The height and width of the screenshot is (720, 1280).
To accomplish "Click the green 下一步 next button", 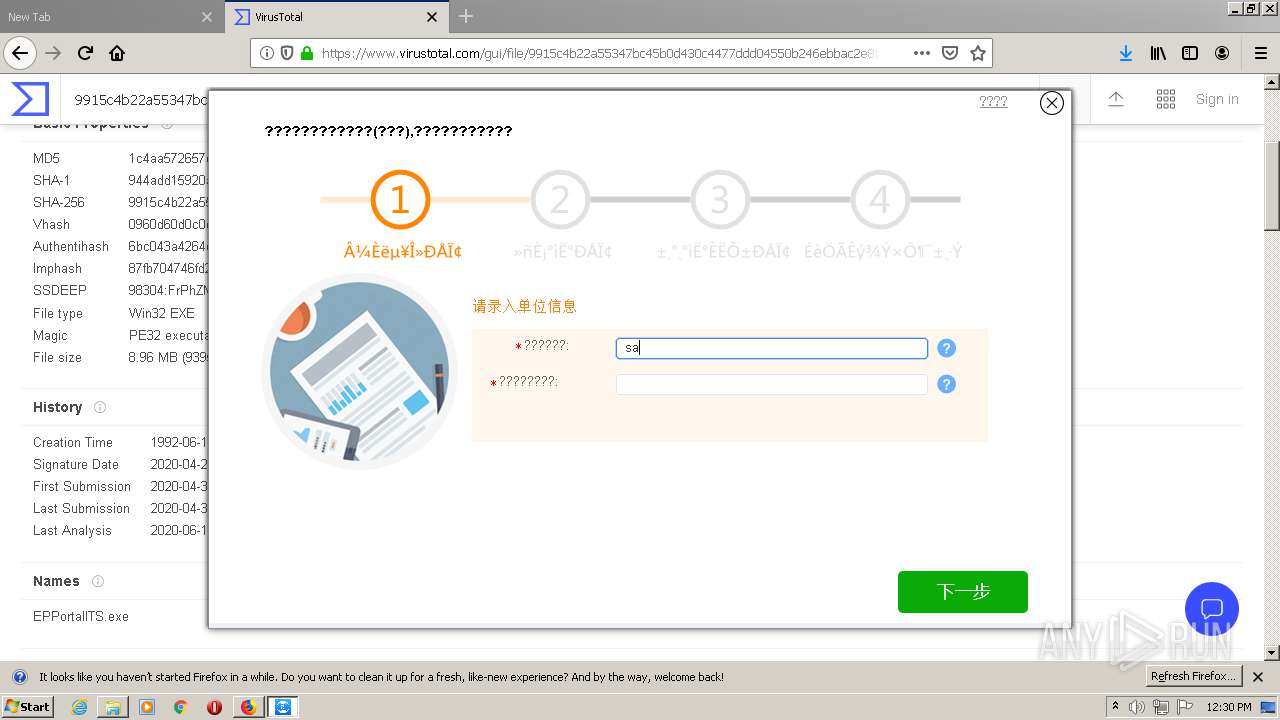I will 963,592.
